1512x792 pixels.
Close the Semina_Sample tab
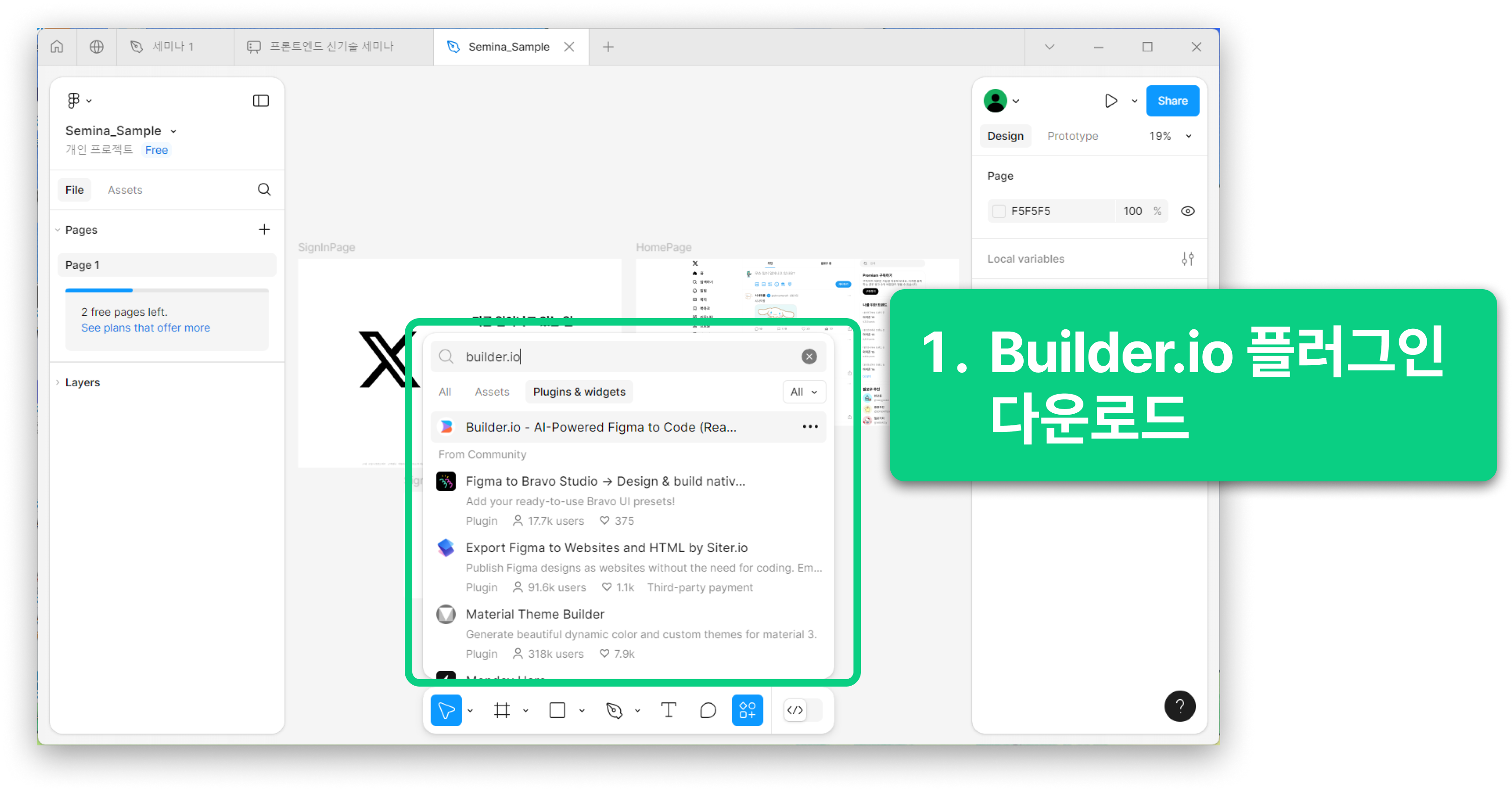(x=569, y=46)
